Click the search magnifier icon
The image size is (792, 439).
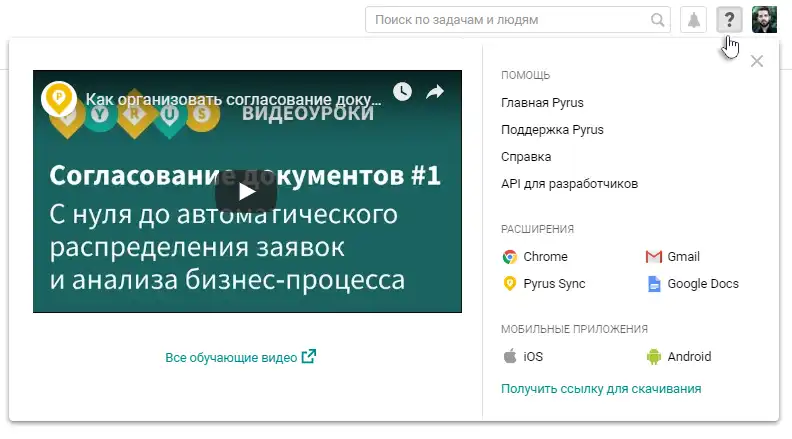pyautogui.click(x=657, y=20)
